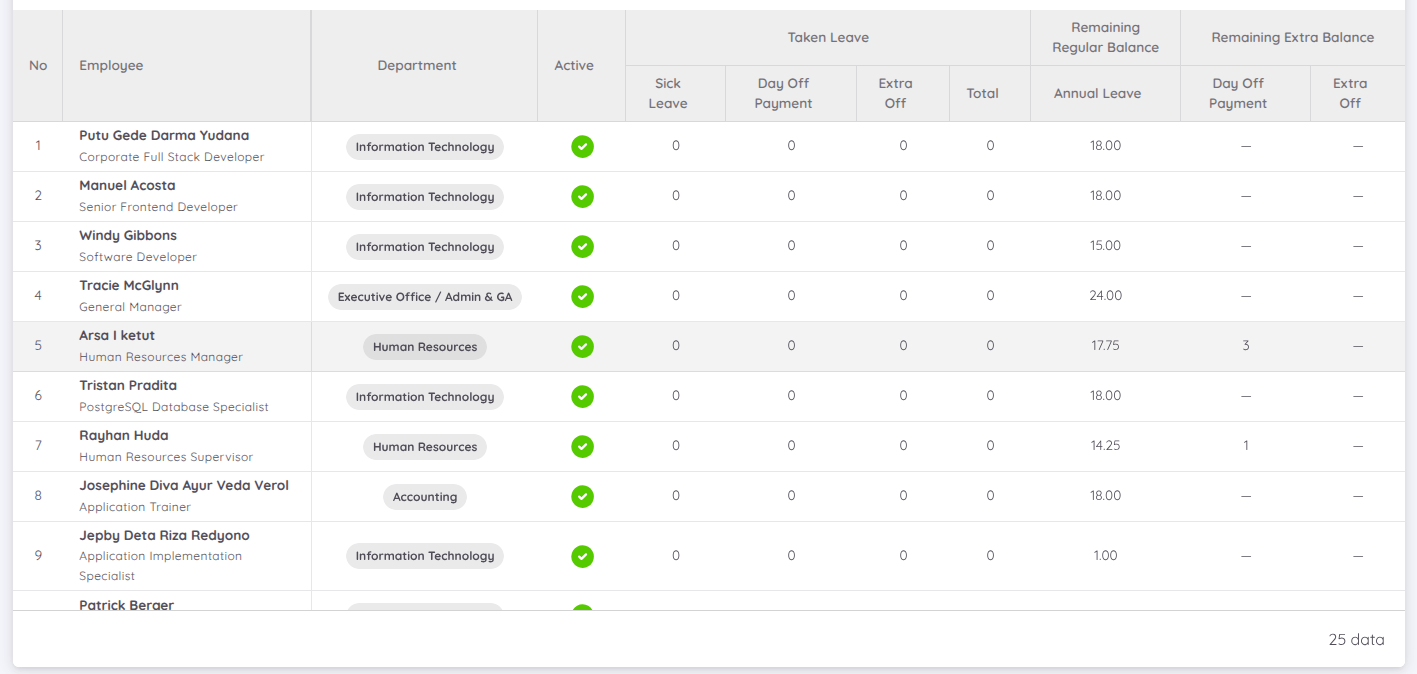Click the active checkmark beside Rayhan Huda
Screen dimensions: 1417x674
coord(582,446)
